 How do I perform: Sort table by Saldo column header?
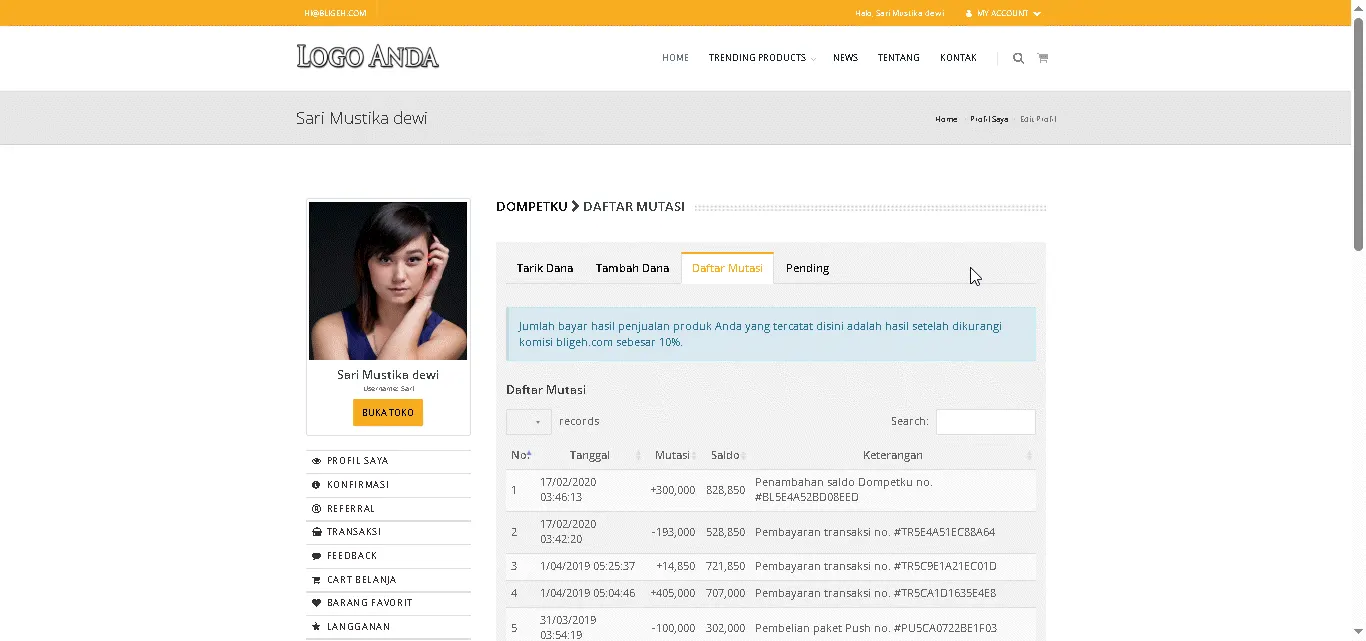[x=725, y=455]
